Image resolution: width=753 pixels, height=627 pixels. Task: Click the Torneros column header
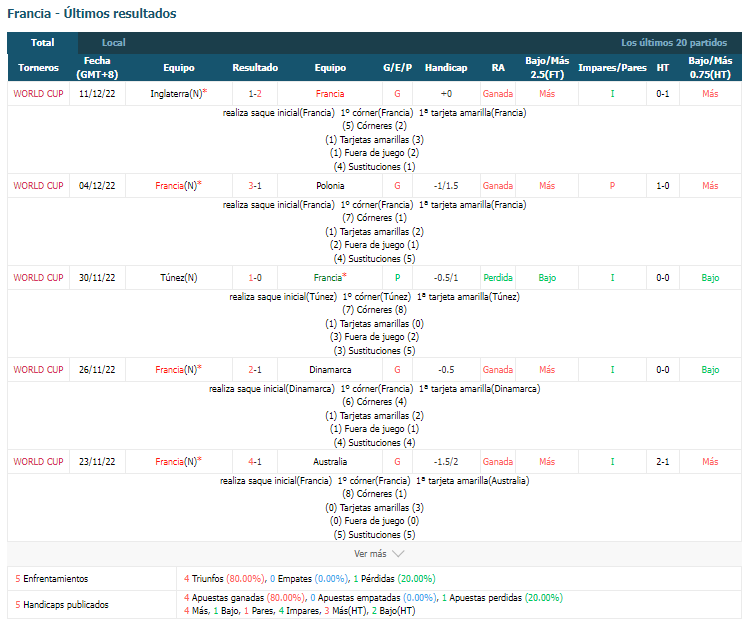click(x=38, y=68)
